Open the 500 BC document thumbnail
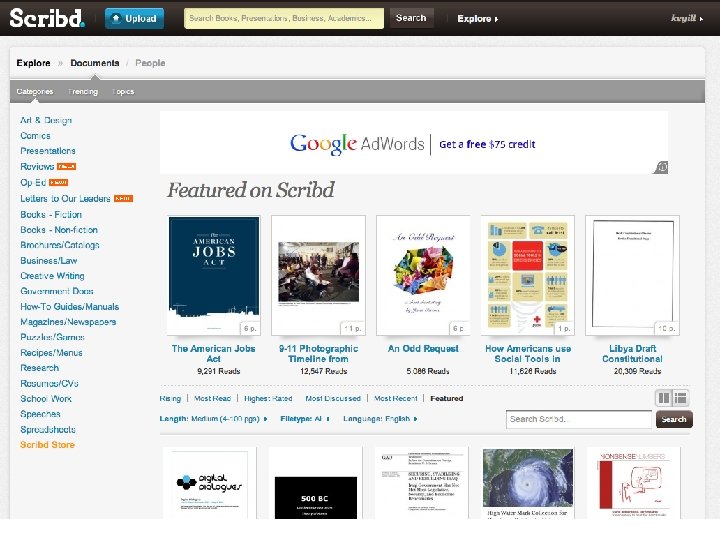 click(x=315, y=483)
